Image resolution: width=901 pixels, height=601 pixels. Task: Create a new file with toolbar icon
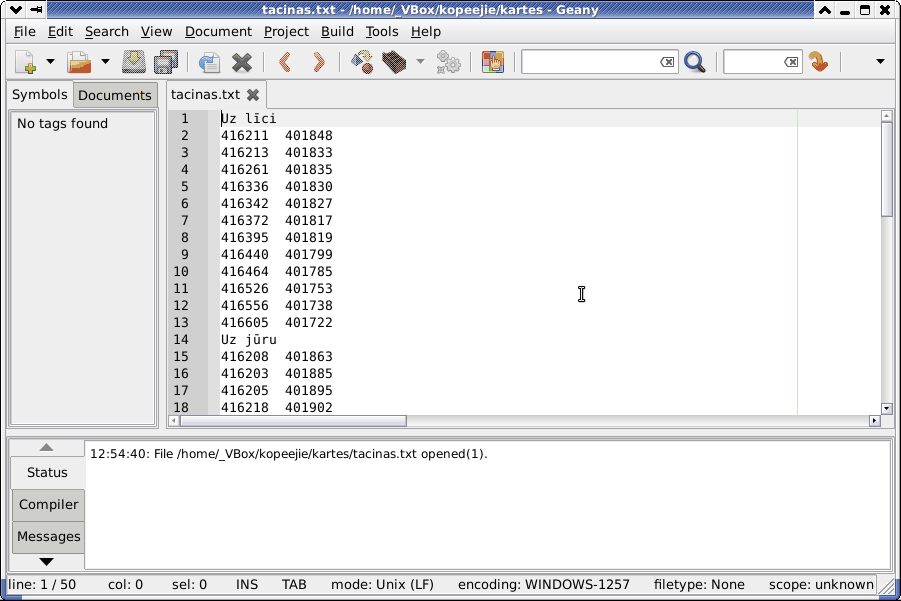click(26, 62)
